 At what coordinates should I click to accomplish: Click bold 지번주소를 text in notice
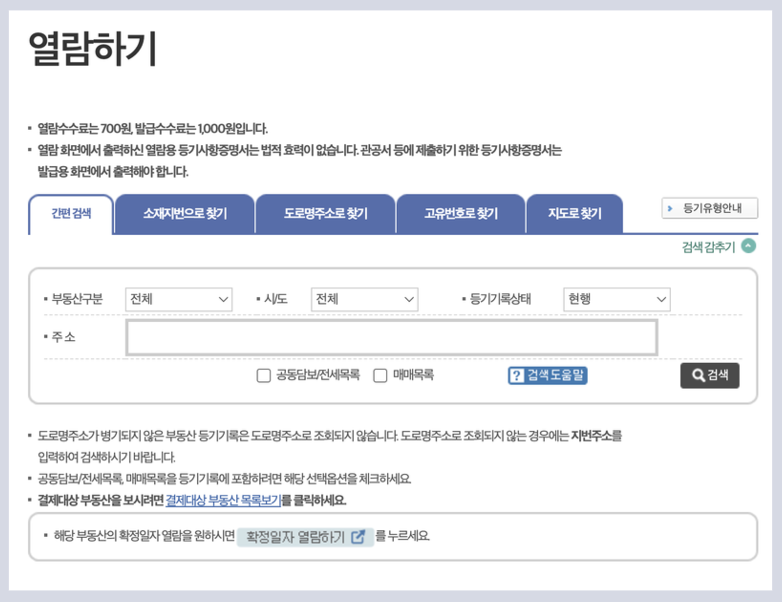click(x=596, y=436)
